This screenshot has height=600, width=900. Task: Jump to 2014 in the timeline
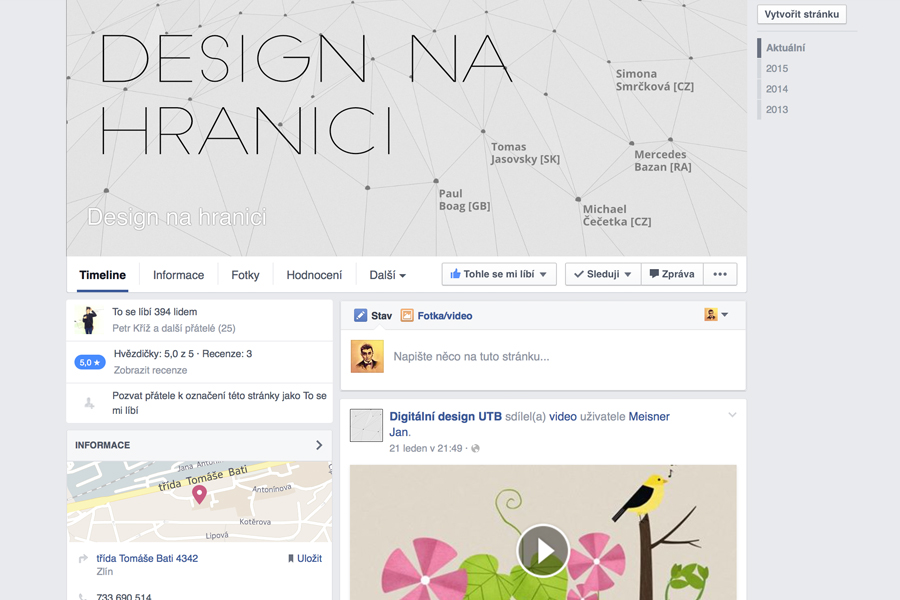pyautogui.click(x=777, y=89)
